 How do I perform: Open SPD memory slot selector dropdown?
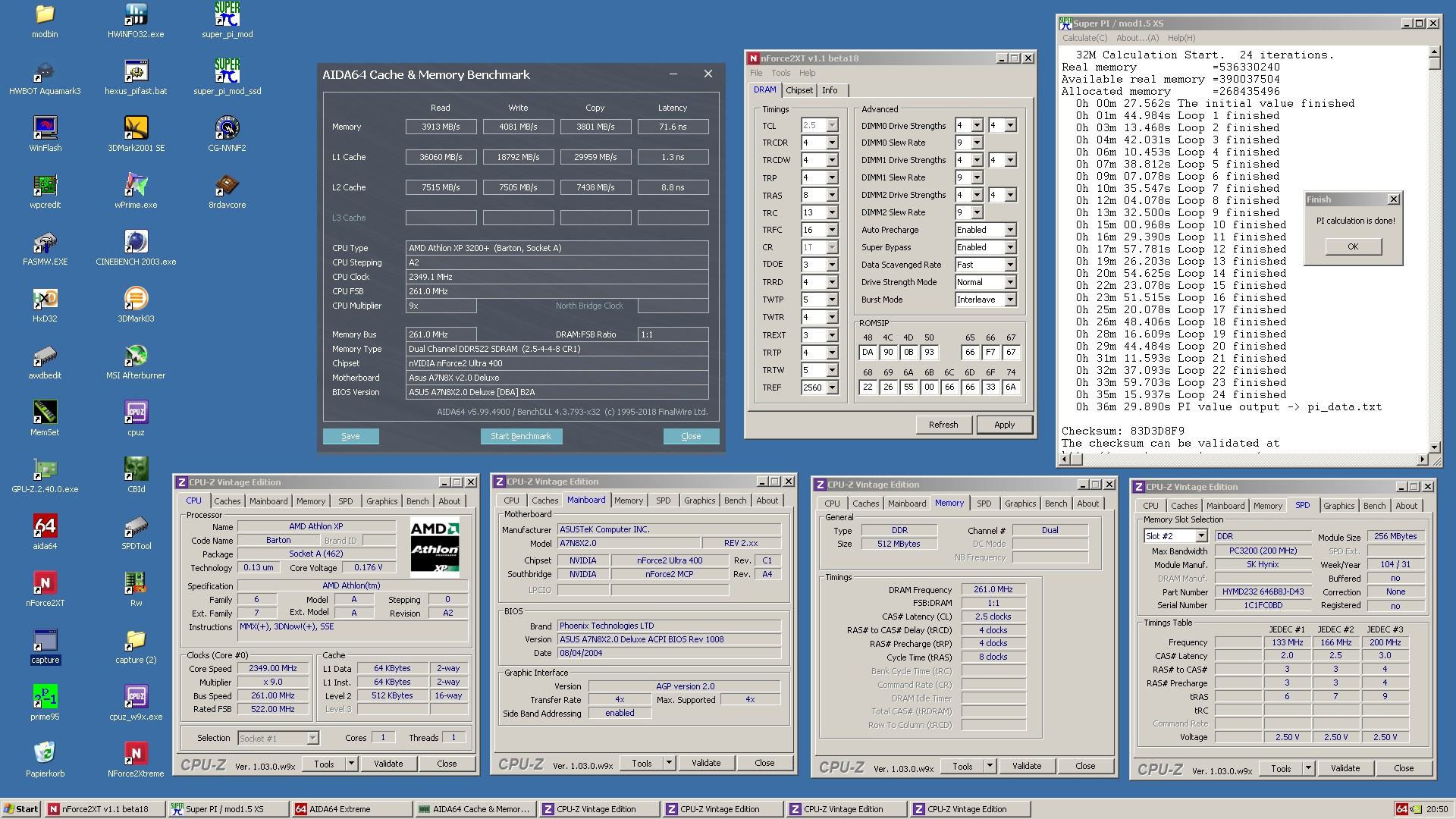(x=1200, y=536)
